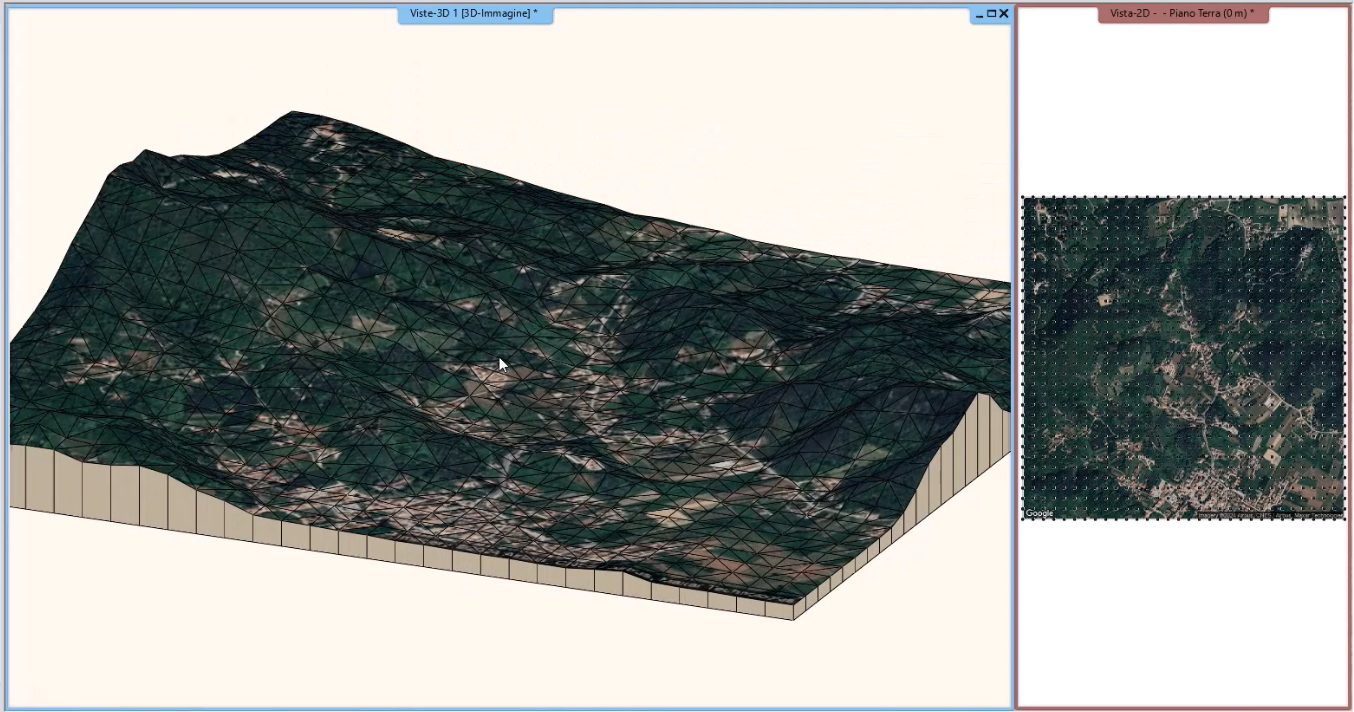Screen dimensions: 1354x712
Task: Click the empty area below the 2D satellite map
Action: point(1183,612)
